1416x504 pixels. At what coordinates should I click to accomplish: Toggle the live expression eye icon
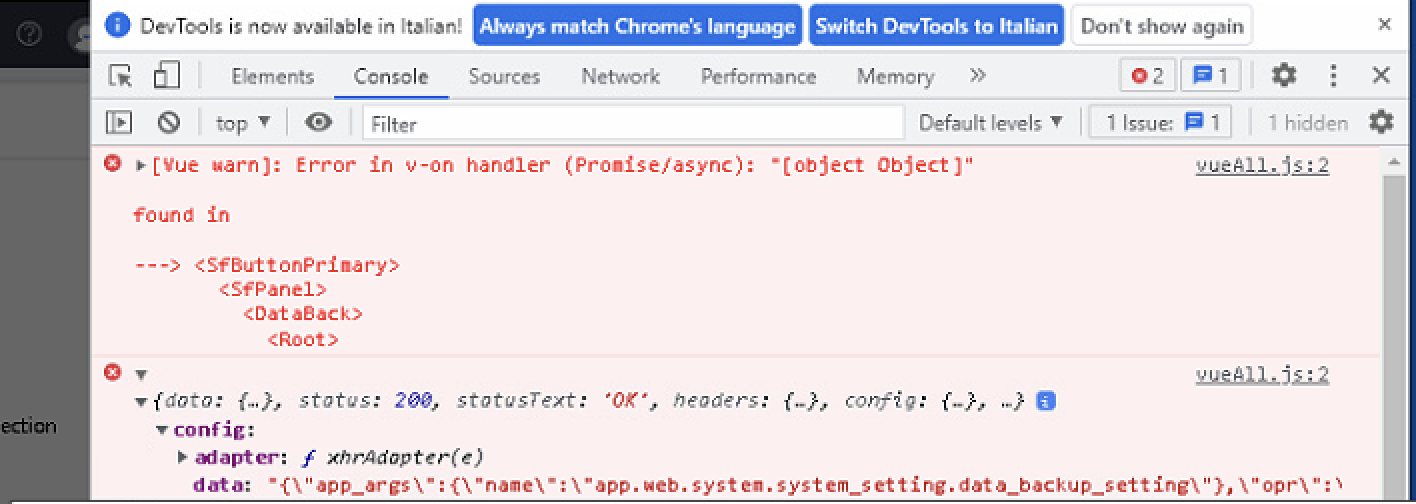(318, 123)
